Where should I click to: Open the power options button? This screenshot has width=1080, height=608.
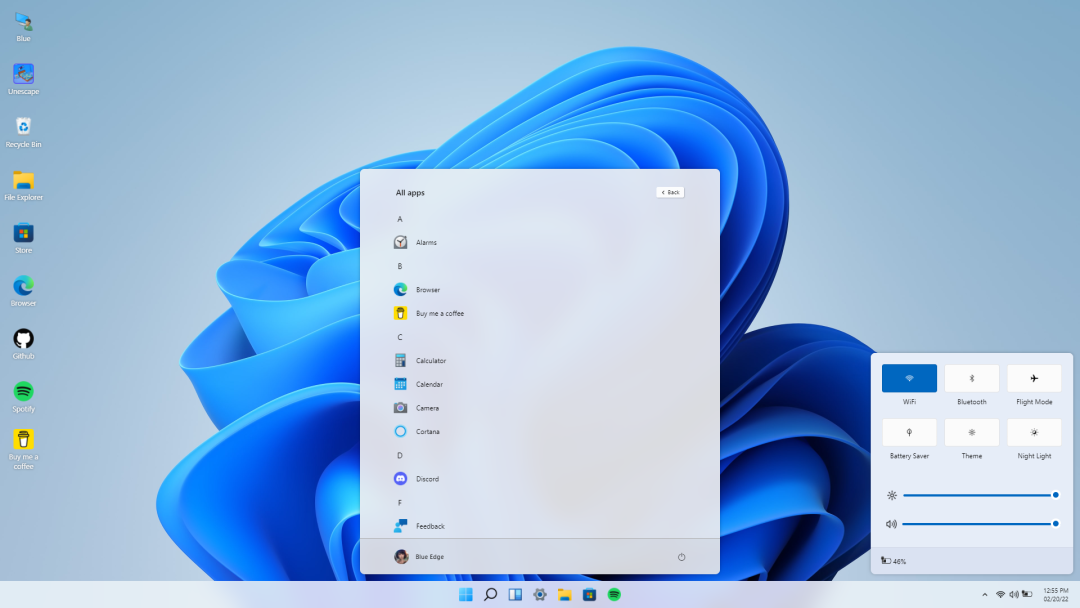[681, 557]
